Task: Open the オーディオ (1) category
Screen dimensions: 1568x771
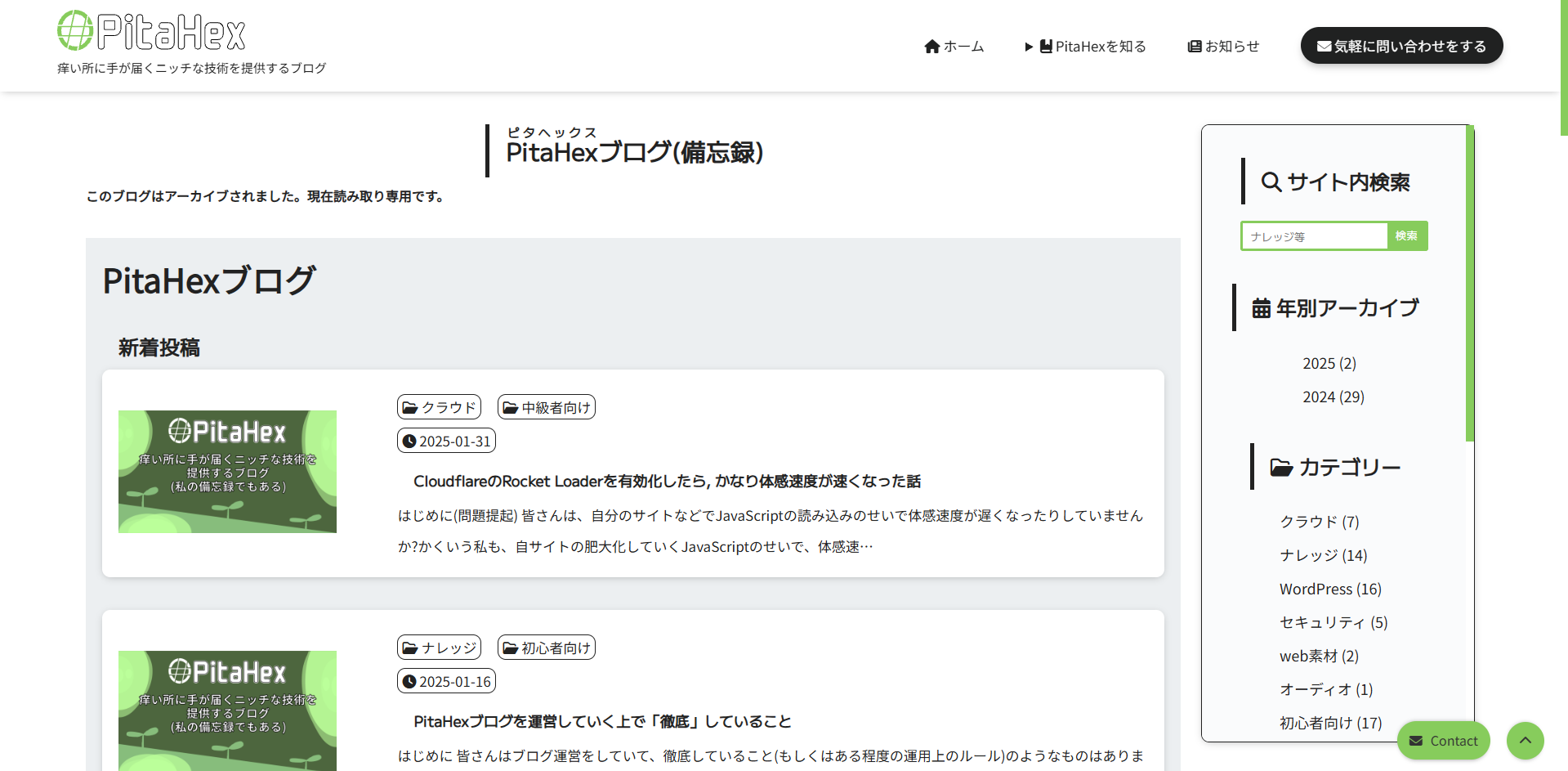Action: click(x=1326, y=689)
